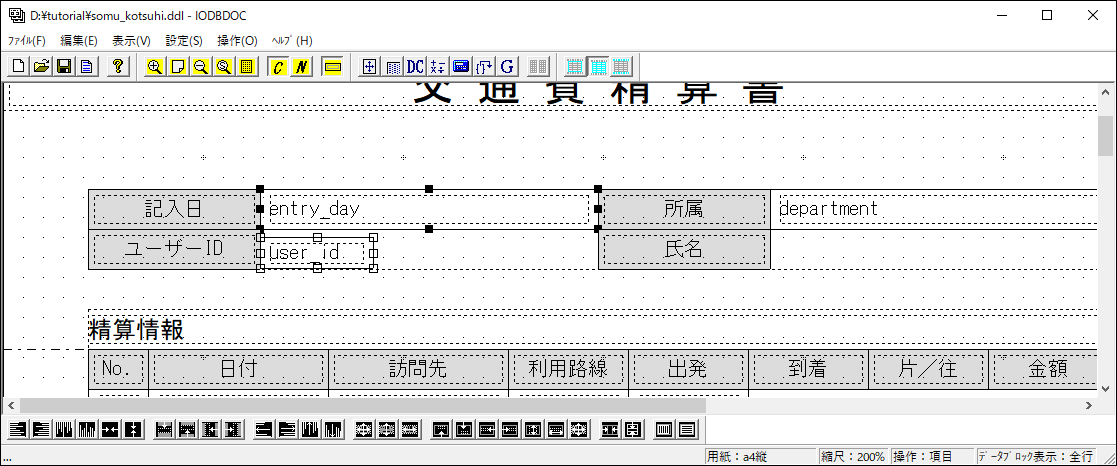Click the DC toolbar icon
The width and height of the screenshot is (1117, 466).
(415, 67)
